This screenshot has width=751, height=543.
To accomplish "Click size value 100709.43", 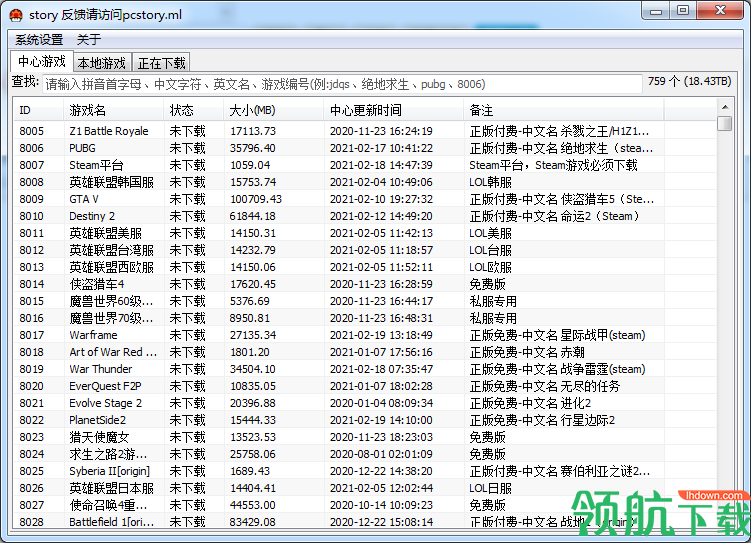I will pos(256,199).
